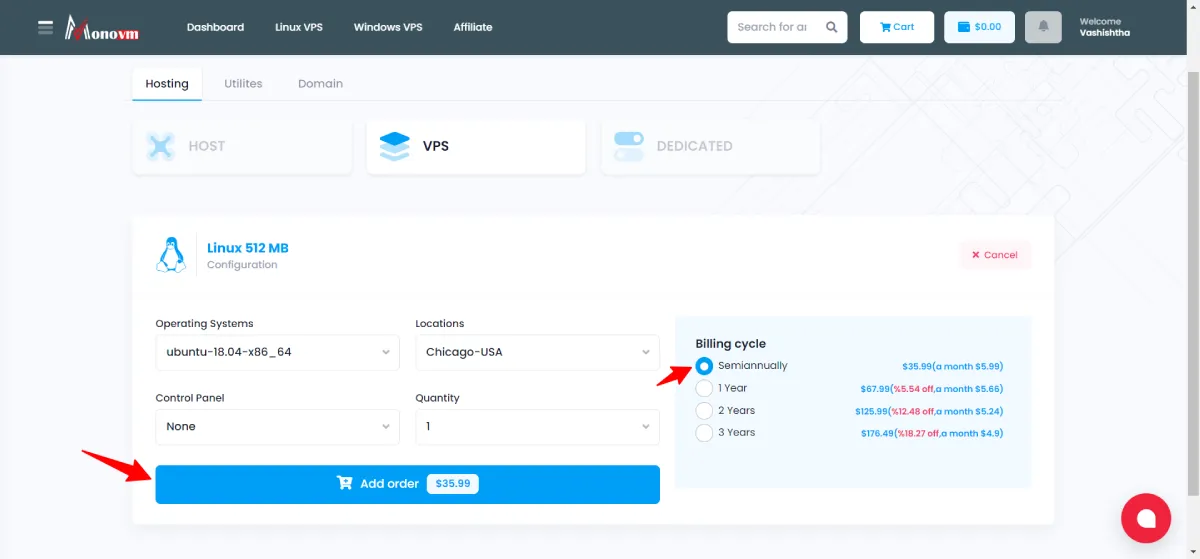Image resolution: width=1200 pixels, height=559 pixels.
Task: Click the MonoVM logo
Action: [101, 28]
